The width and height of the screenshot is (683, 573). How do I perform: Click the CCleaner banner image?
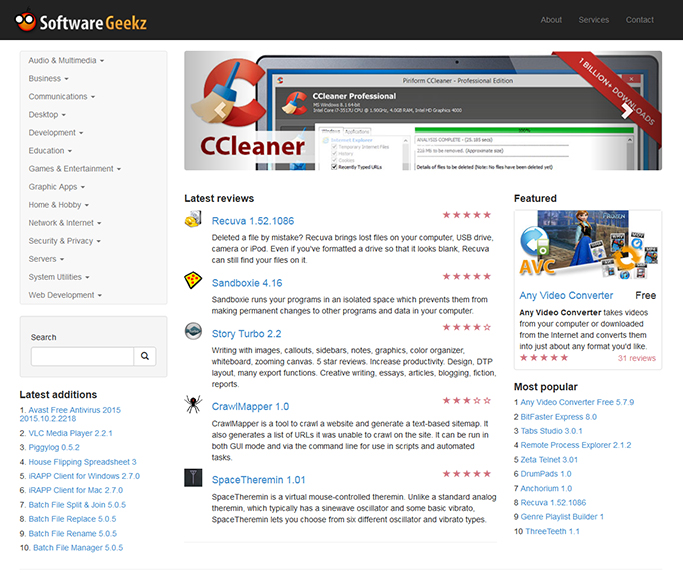pos(423,111)
